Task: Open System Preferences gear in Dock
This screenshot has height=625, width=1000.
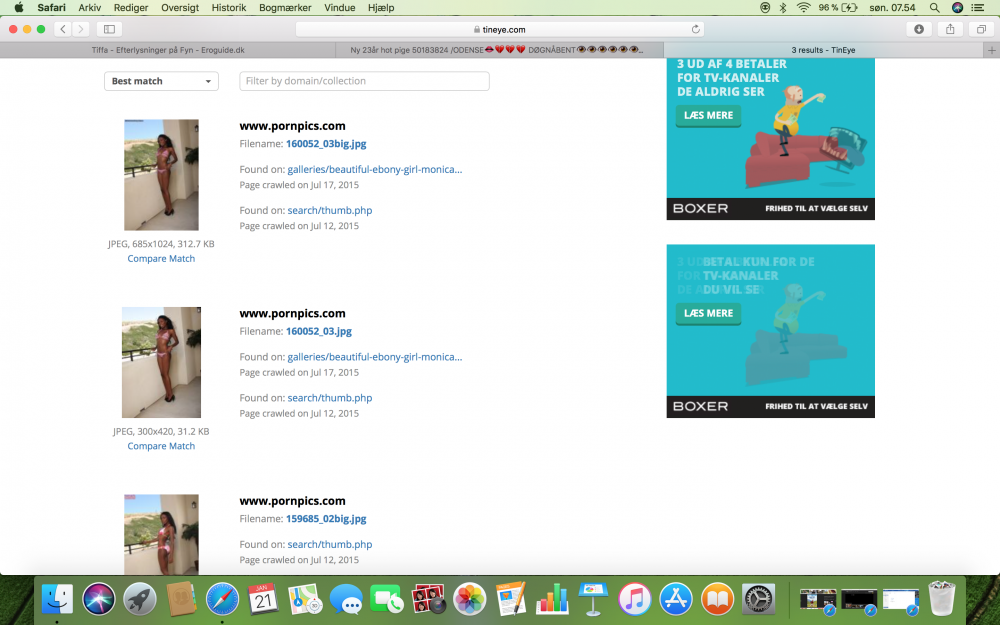Action: [758, 599]
